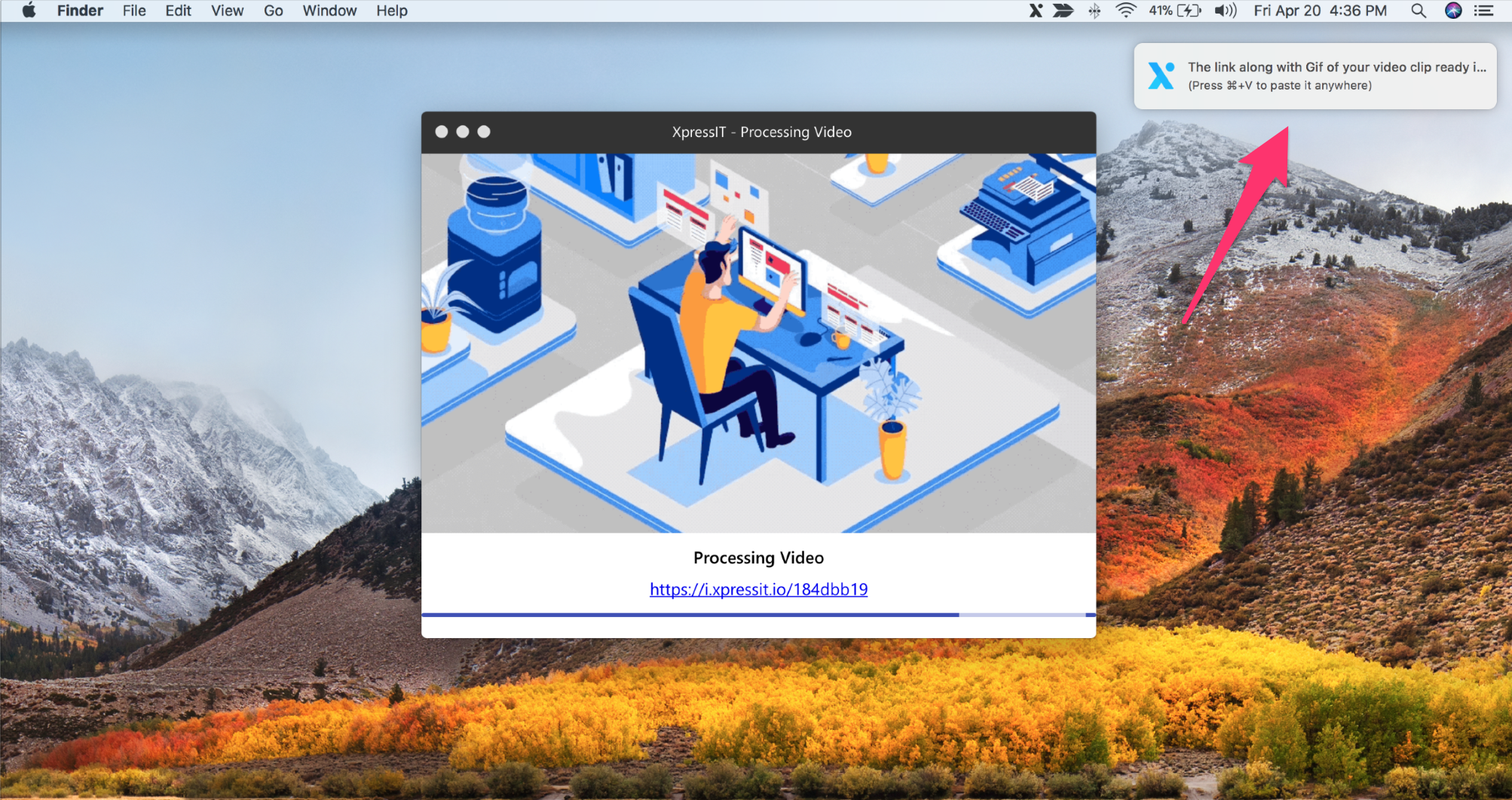Open the Wi-Fi status menu
The width and height of the screenshot is (1512, 800).
[1125, 11]
